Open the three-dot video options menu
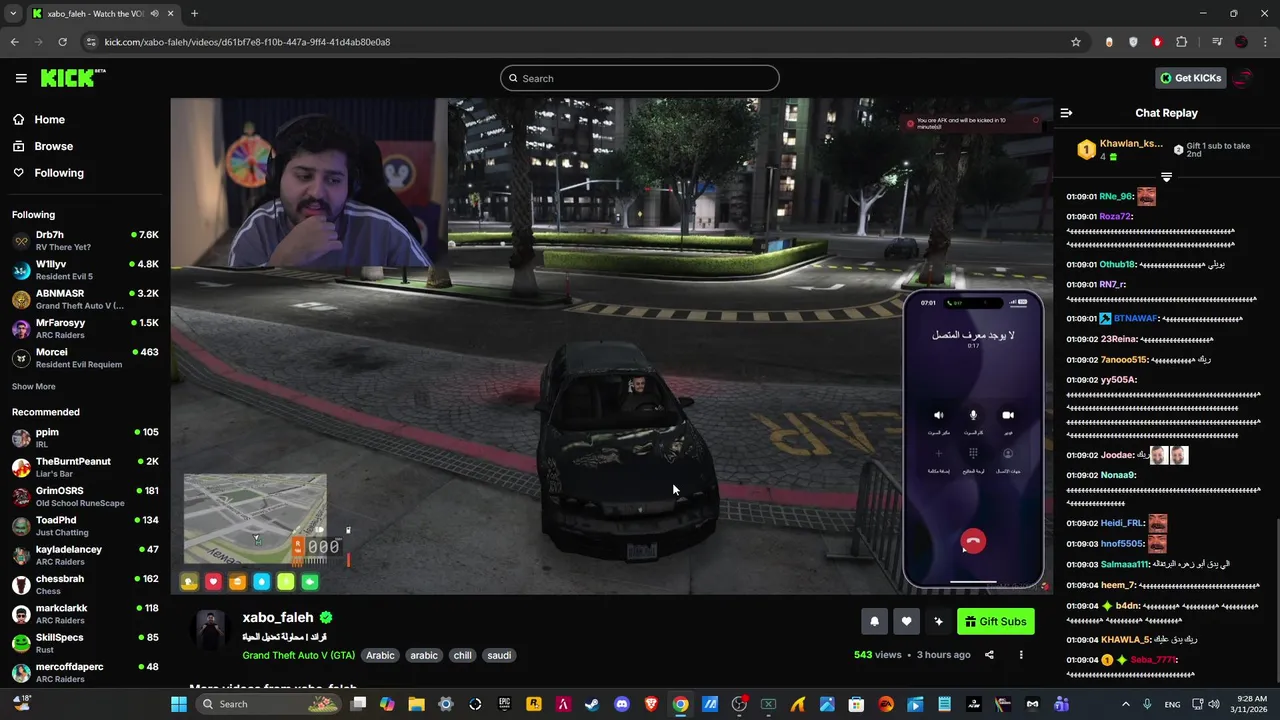Viewport: 1280px width, 720px height. 1021,655
